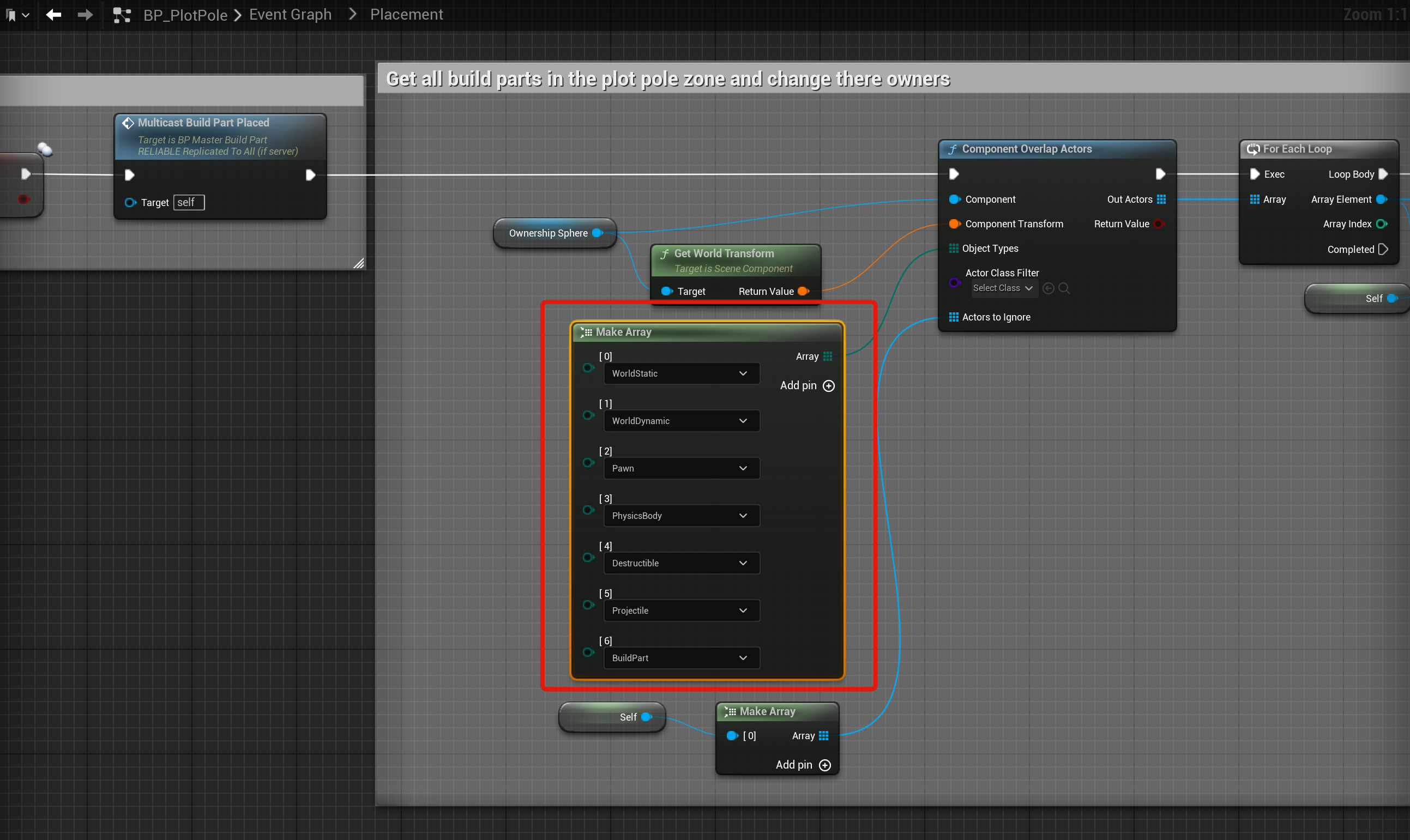The image size is (1410, 840).
Task: Click the browse magnifier icon under Actor Class Filter
Action: coord(1064,289)
